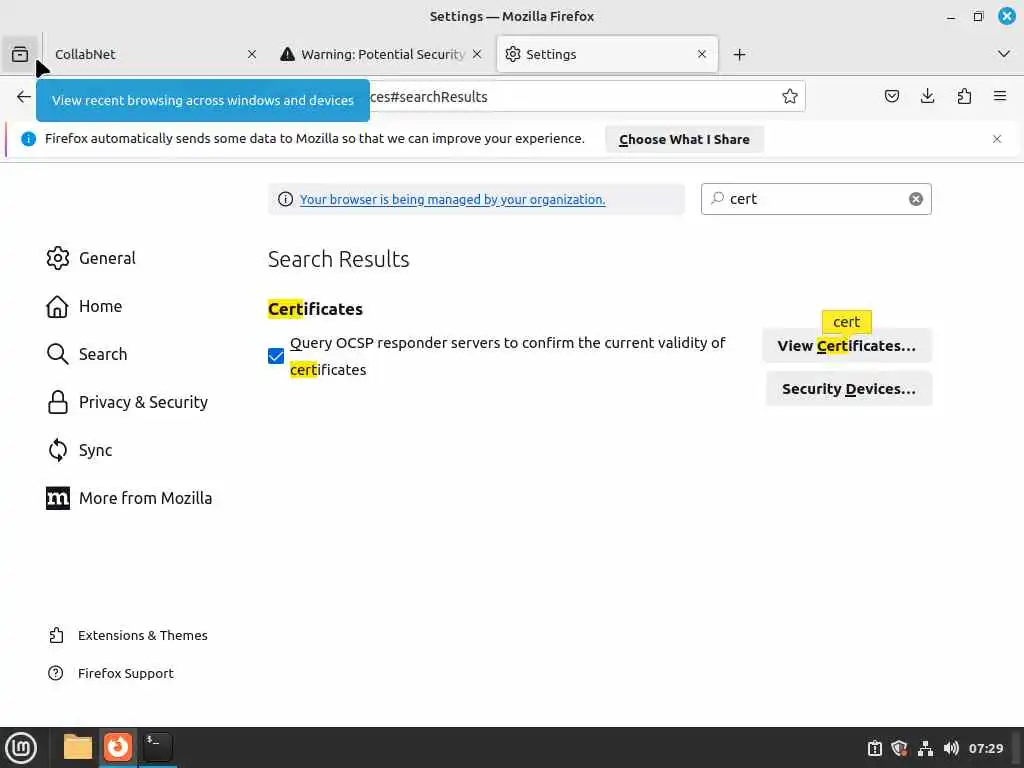Click the Choose What I Share button
The height and width of the screenshot is (768, 1024).
[x=684, y=139]
